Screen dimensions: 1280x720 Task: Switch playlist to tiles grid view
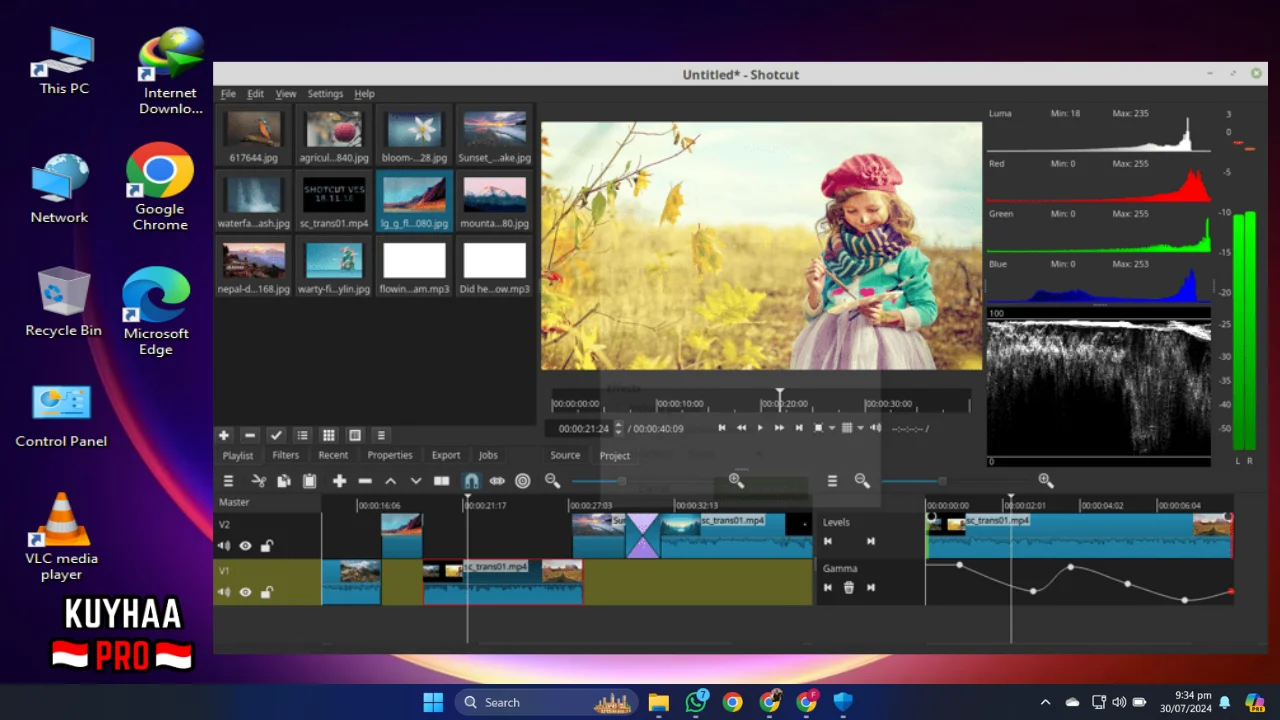(x=328, y=435)
